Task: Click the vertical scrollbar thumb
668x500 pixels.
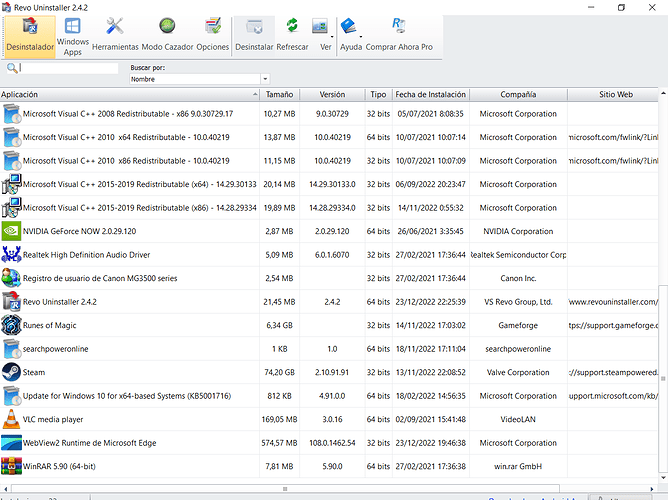Action: tap(663, 379)
